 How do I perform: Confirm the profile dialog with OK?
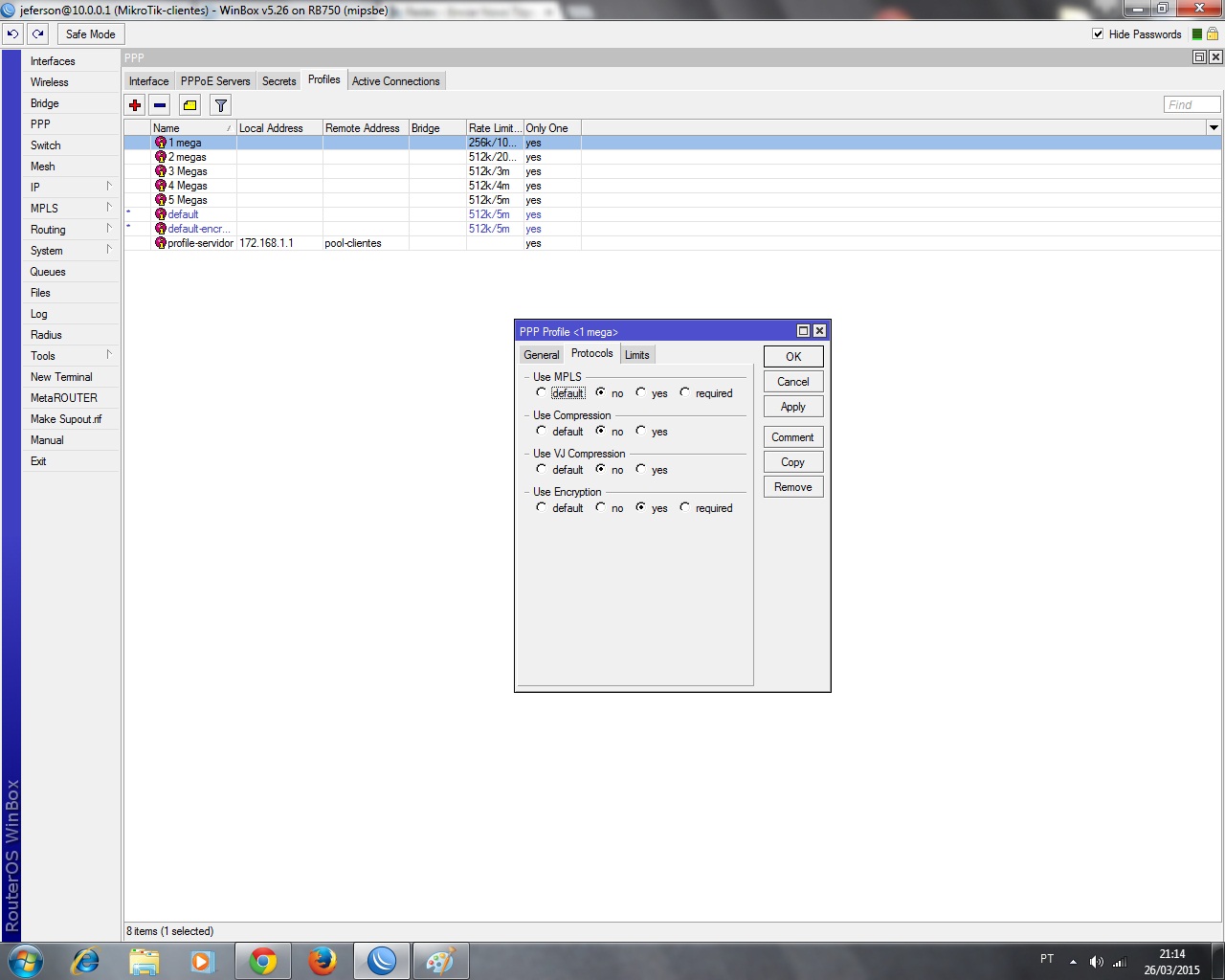coord(793,357)
